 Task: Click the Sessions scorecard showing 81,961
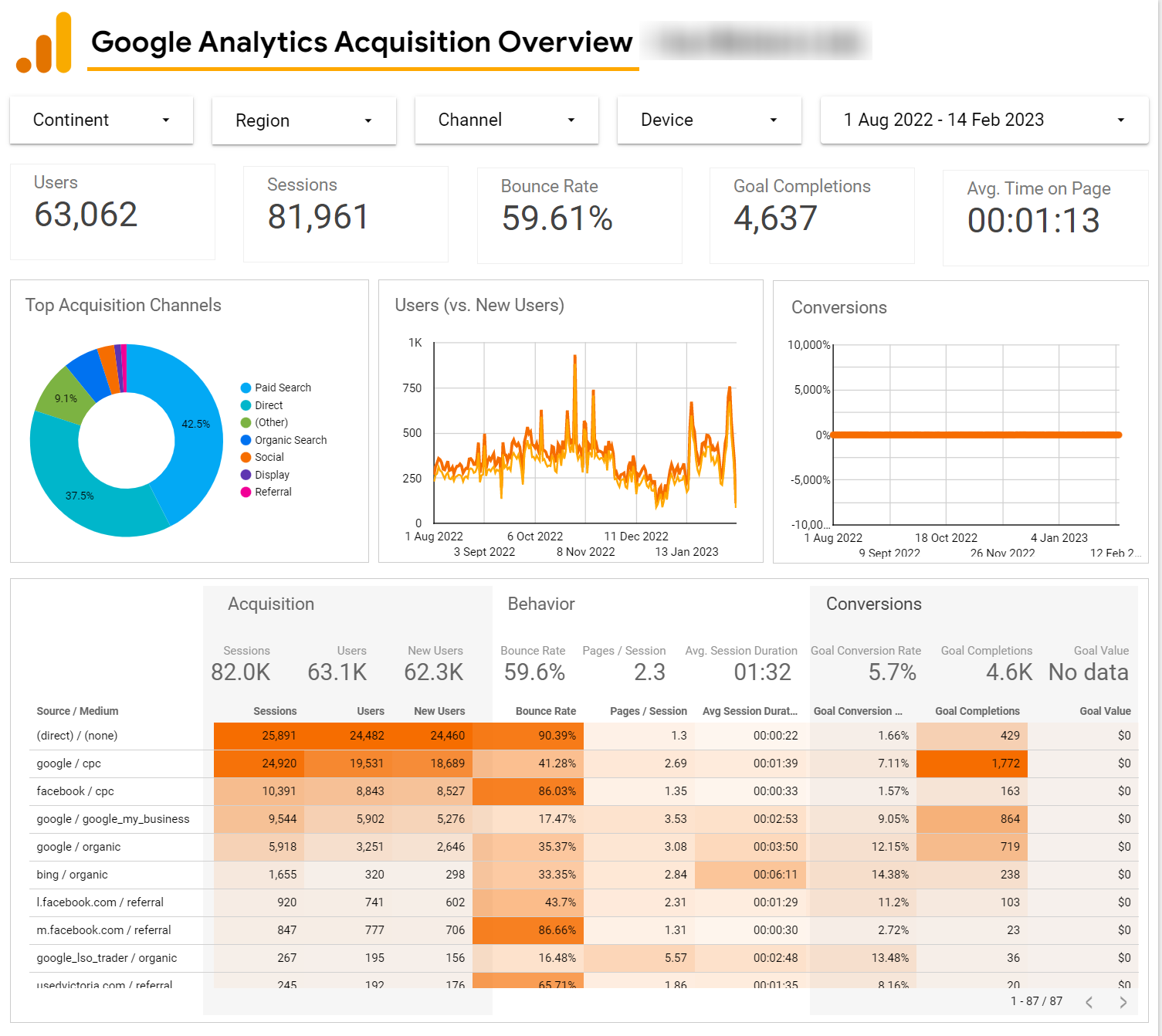pos(346,214)
